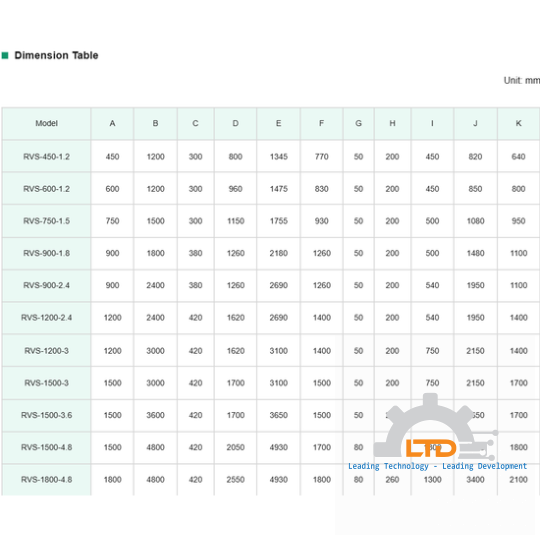Screen dimensions: 540x540
Task: Select the RVS-600-1.2 model cell
Action: point(46,189)
